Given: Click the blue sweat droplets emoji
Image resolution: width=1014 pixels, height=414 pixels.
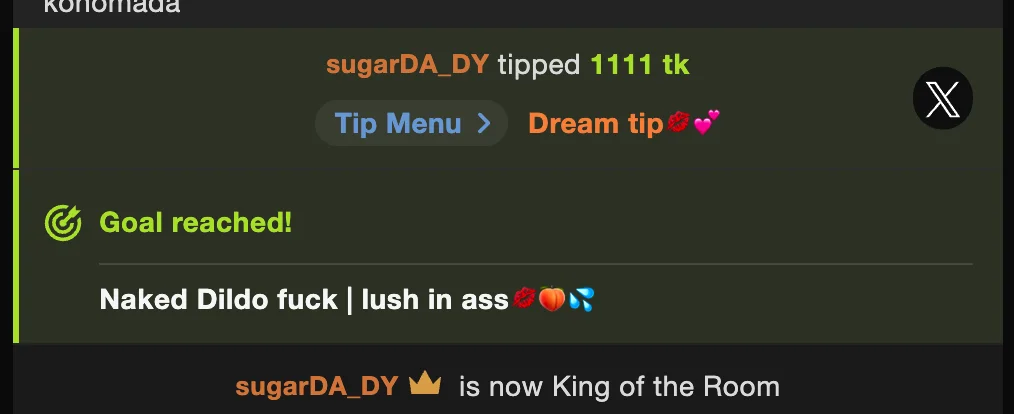Looking at the screenshot, I should pos(581,300).
